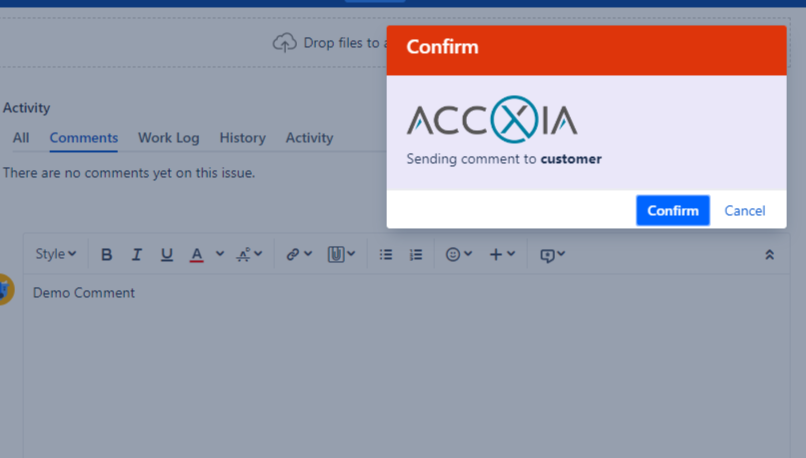Image resolution: width=806 pixels, height=458 pixels.
Task: Insert a link via link icon
Action: (x=293, y=254)
